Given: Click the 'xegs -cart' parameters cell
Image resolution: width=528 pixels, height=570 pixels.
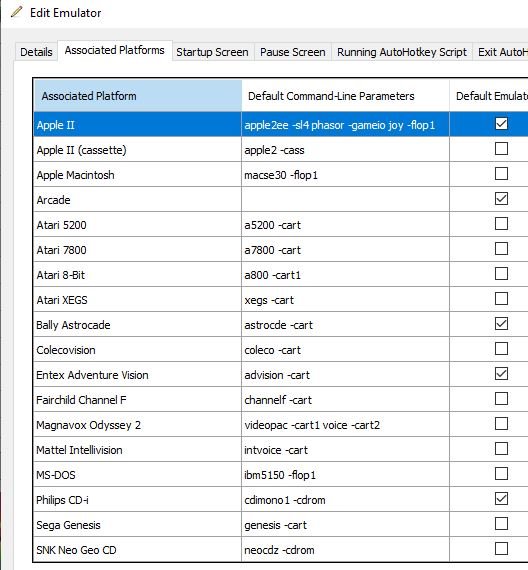Looking at the screenshot, I should 345,300.
